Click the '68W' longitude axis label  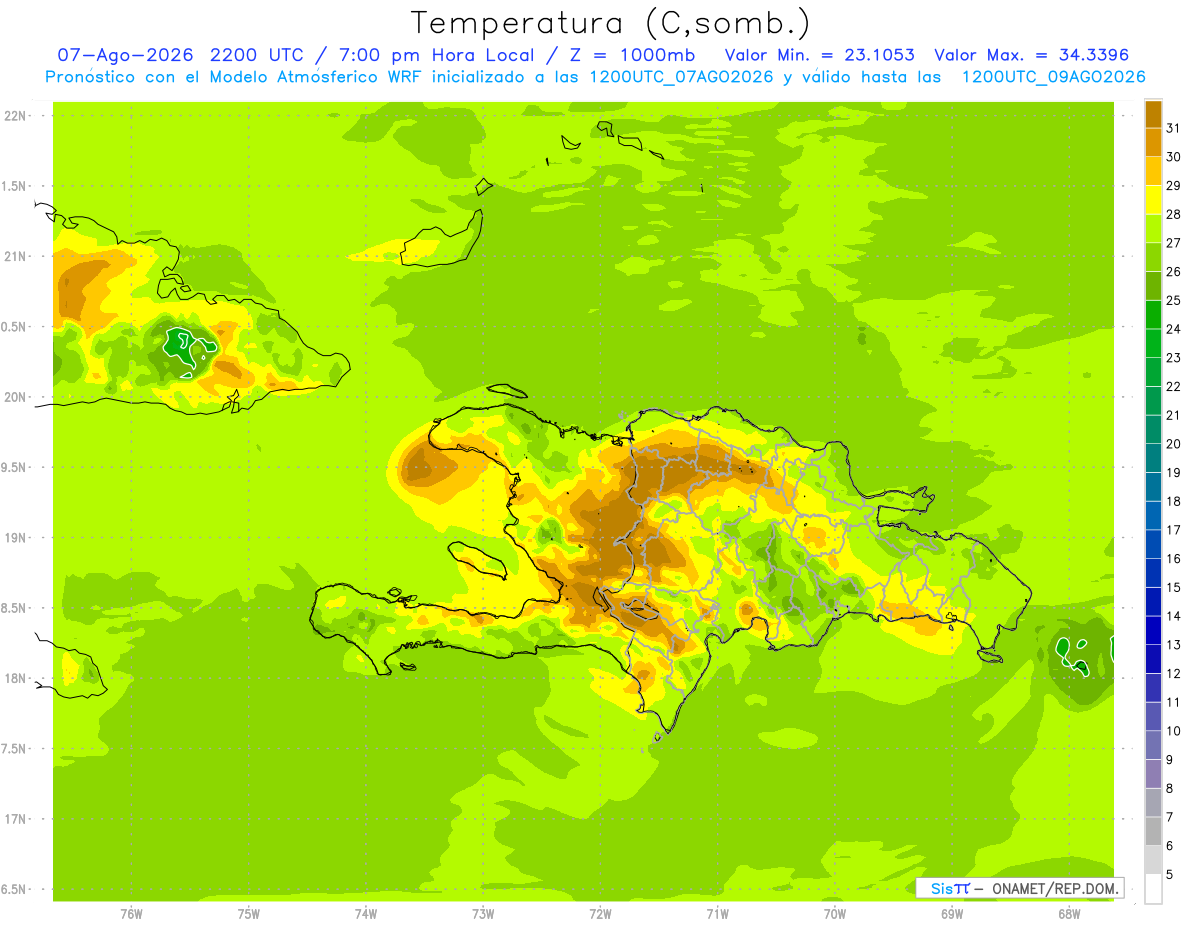[1069, 914]
